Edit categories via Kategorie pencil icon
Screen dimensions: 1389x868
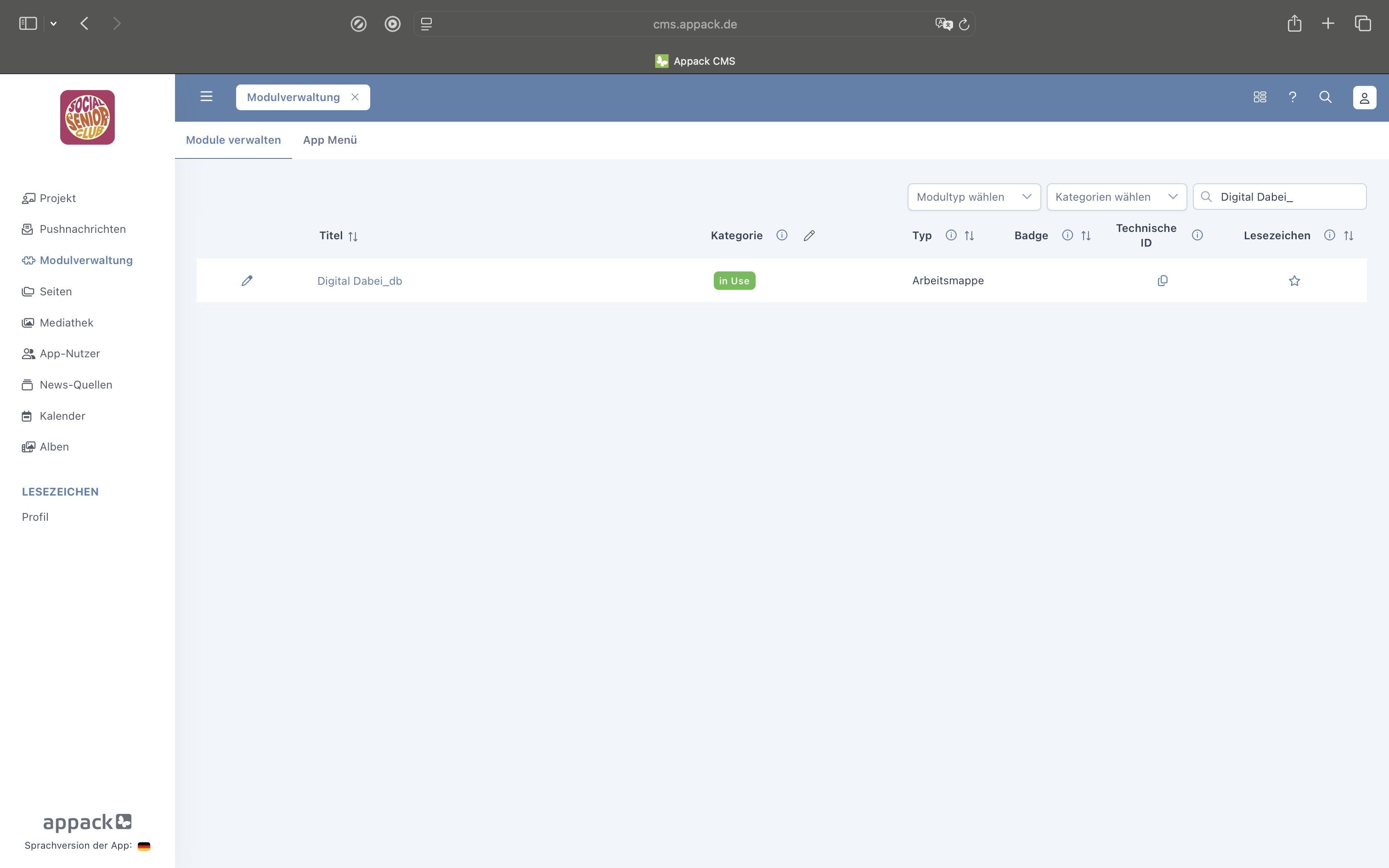click(x=809, y=235)
